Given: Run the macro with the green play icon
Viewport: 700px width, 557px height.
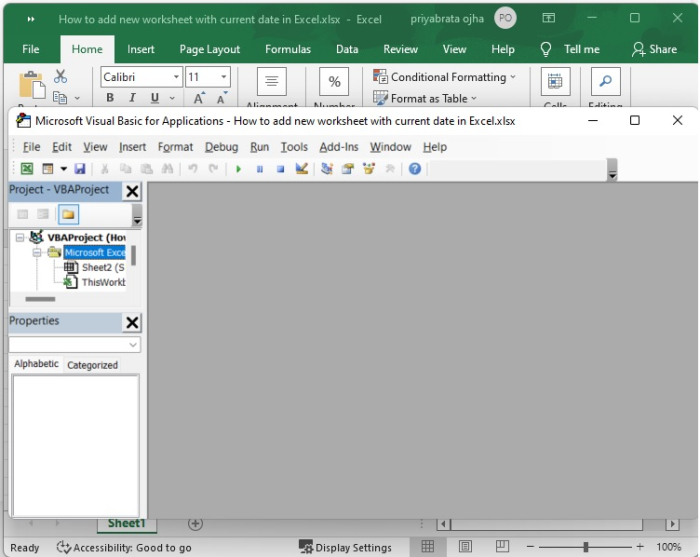Looking at the screenshot, I should tap(239, 169).
